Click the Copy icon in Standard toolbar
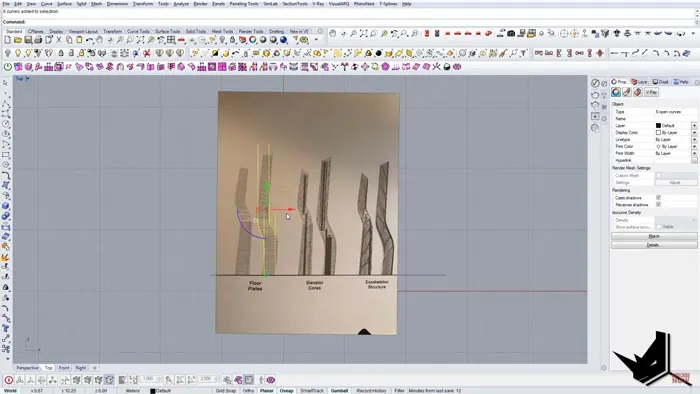This screenshot has width=700, height=394. pos(69,40)
